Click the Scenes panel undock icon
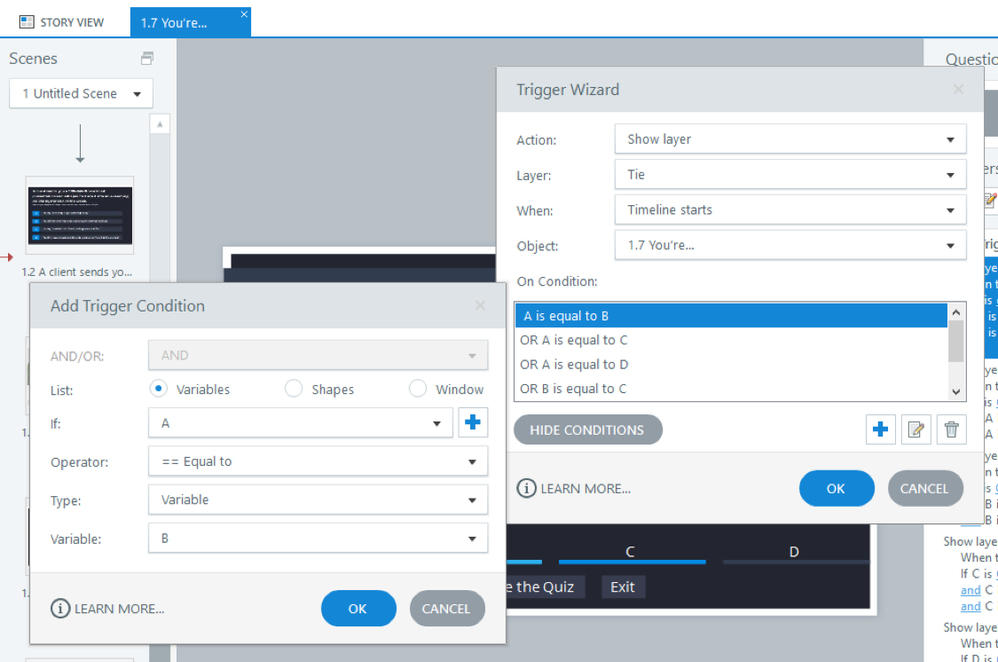 [x=147, y=59]
